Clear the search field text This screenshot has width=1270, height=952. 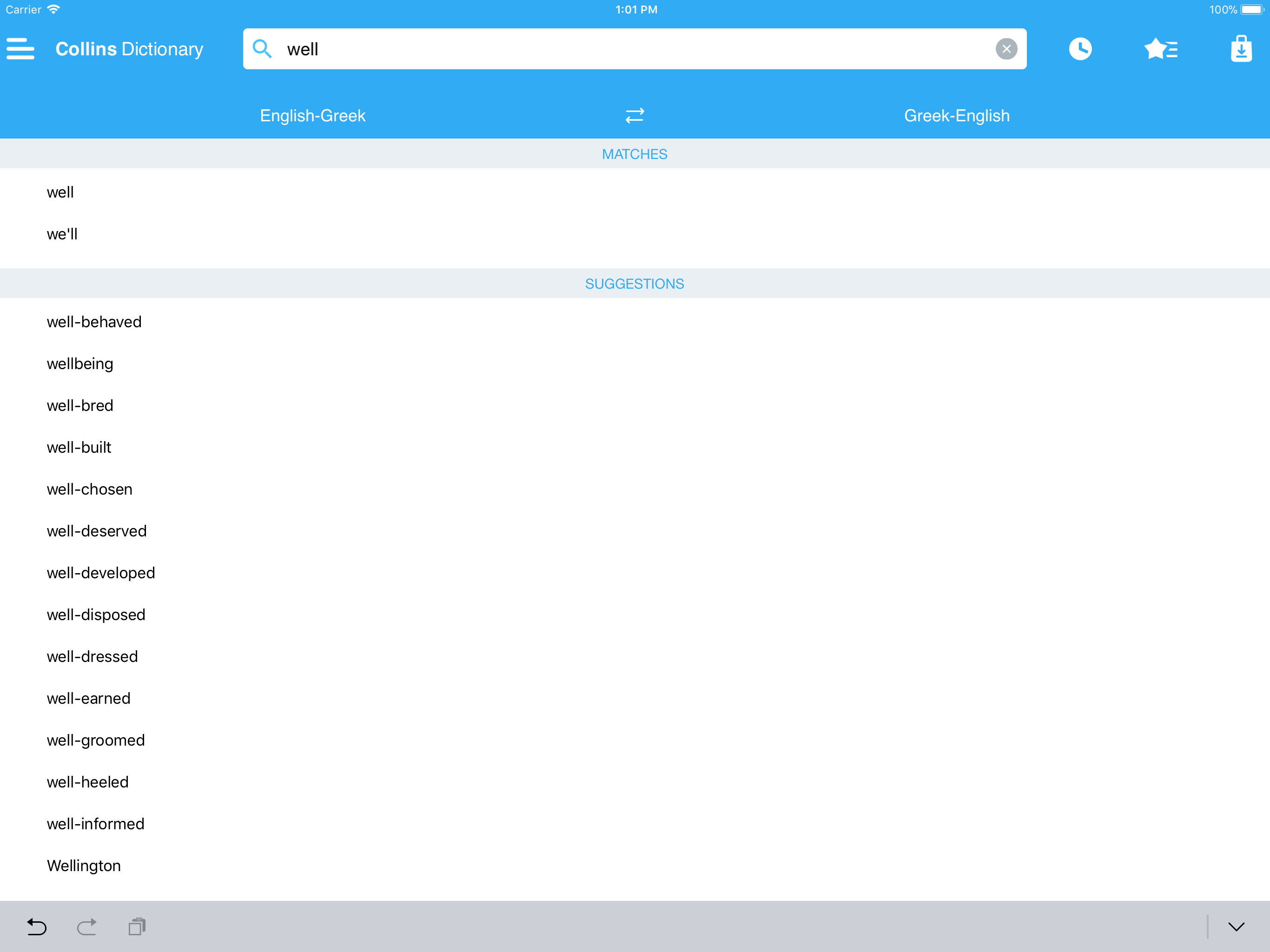tap(1006, 49)
